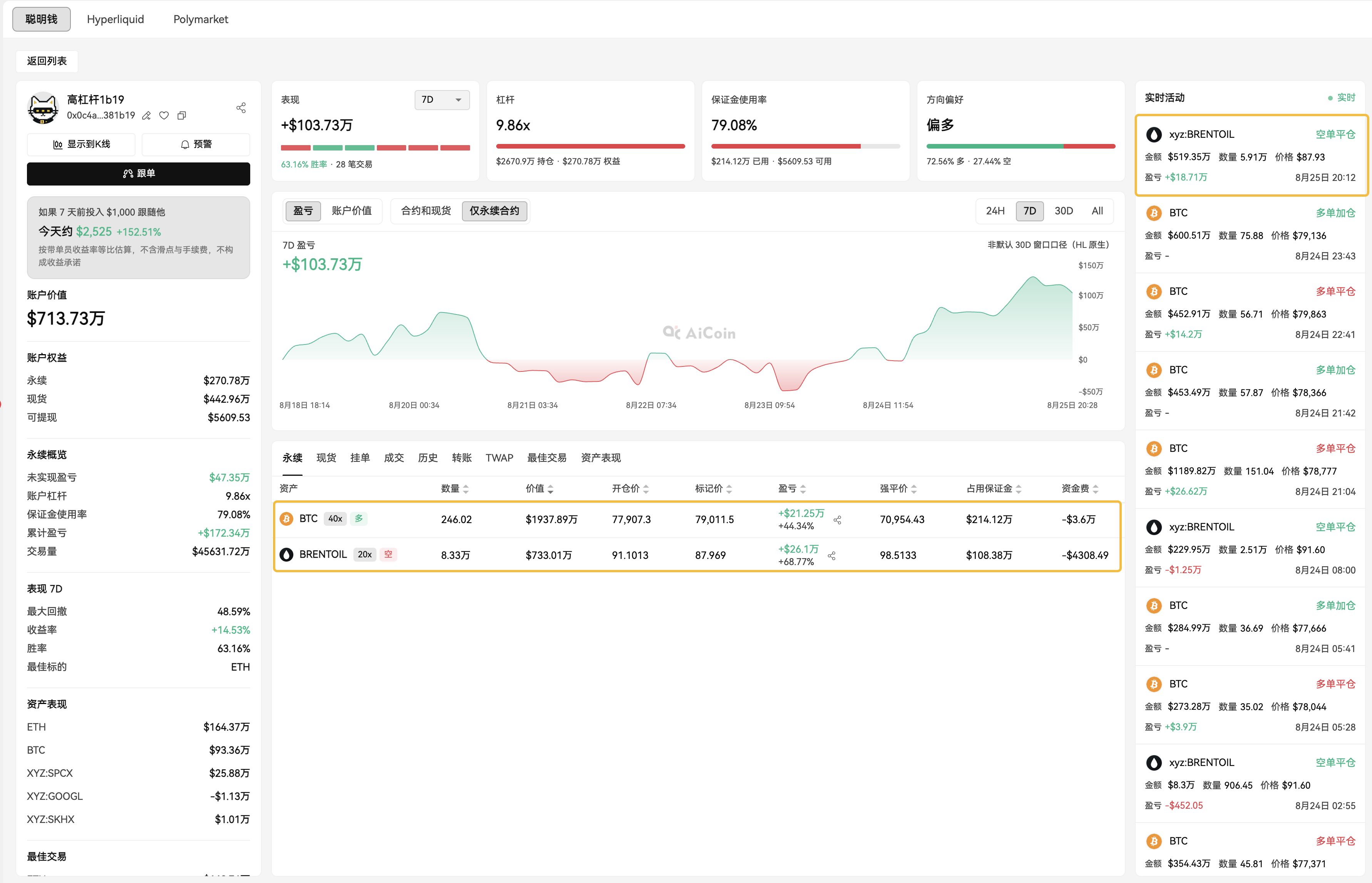The image size is (1372, 883).
Task: Sort positions by 数量 column arrows
Action: pyautogui.click(x=465, y=489)
